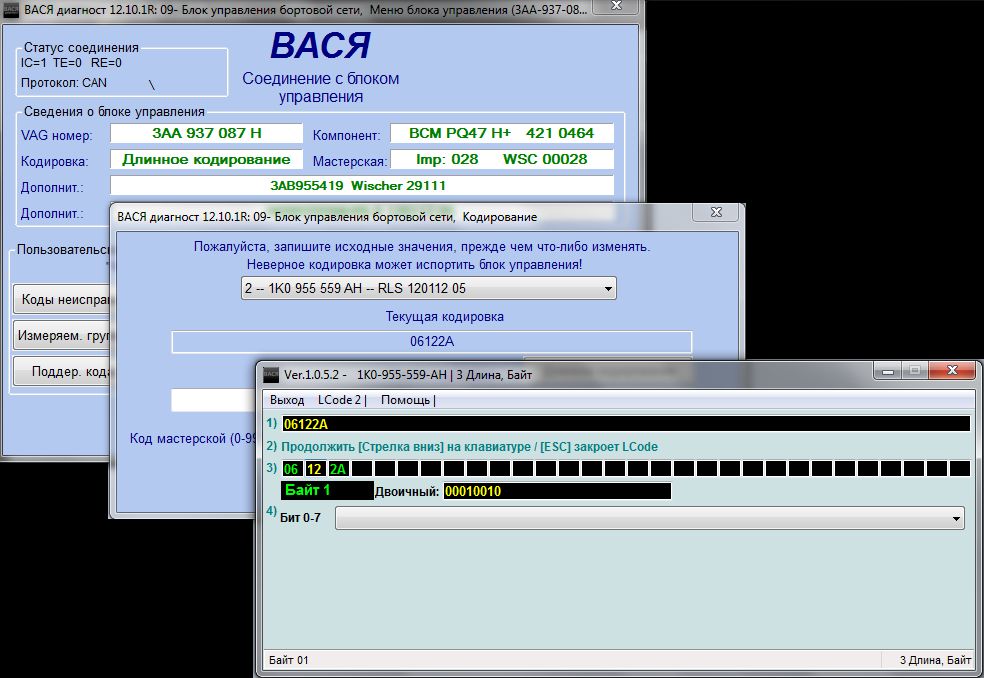Image resolution: width=984 pixels, height=678 pixels.
Task: Open the Выход menu in LCode
Action: [x=287, y=400]
